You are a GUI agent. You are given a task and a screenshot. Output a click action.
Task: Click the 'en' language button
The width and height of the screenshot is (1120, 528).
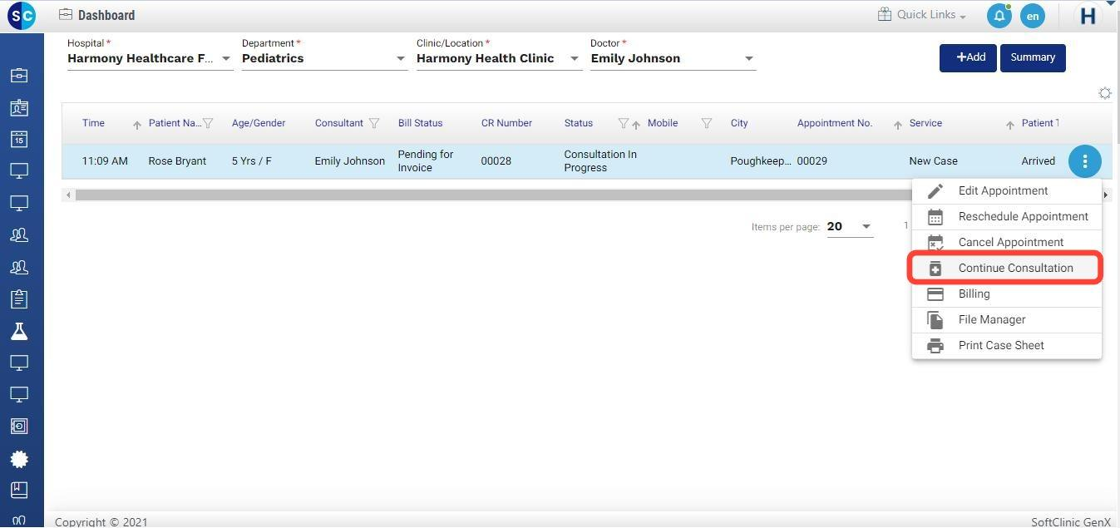click(1032, 16)
